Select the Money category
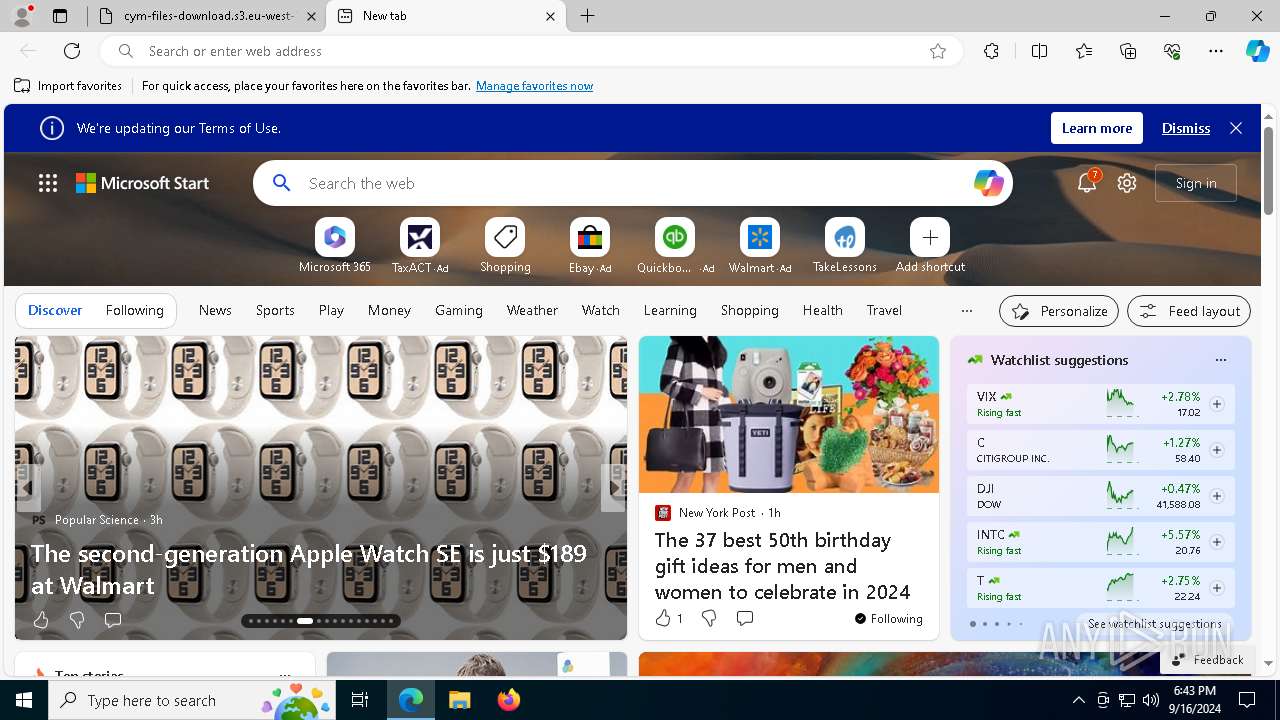 point(389,311)
